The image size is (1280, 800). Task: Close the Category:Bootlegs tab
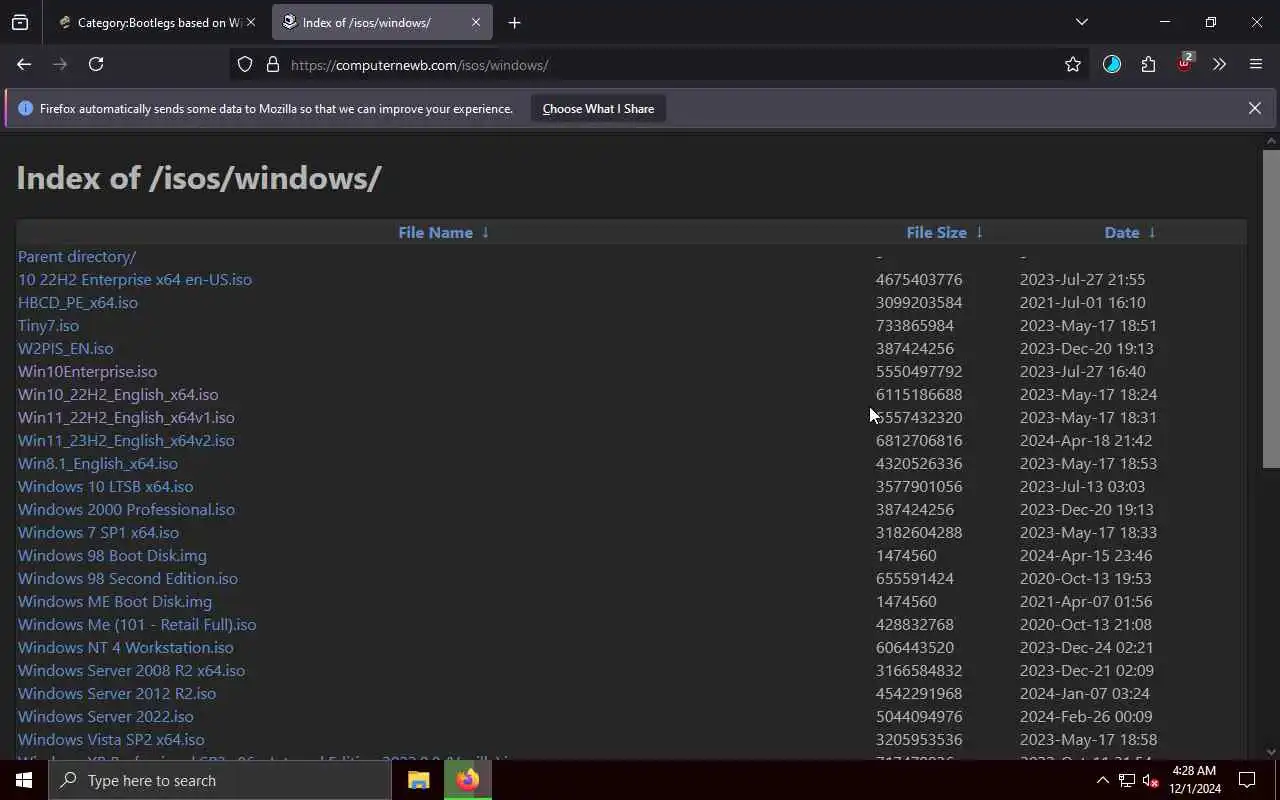point(250,22)
